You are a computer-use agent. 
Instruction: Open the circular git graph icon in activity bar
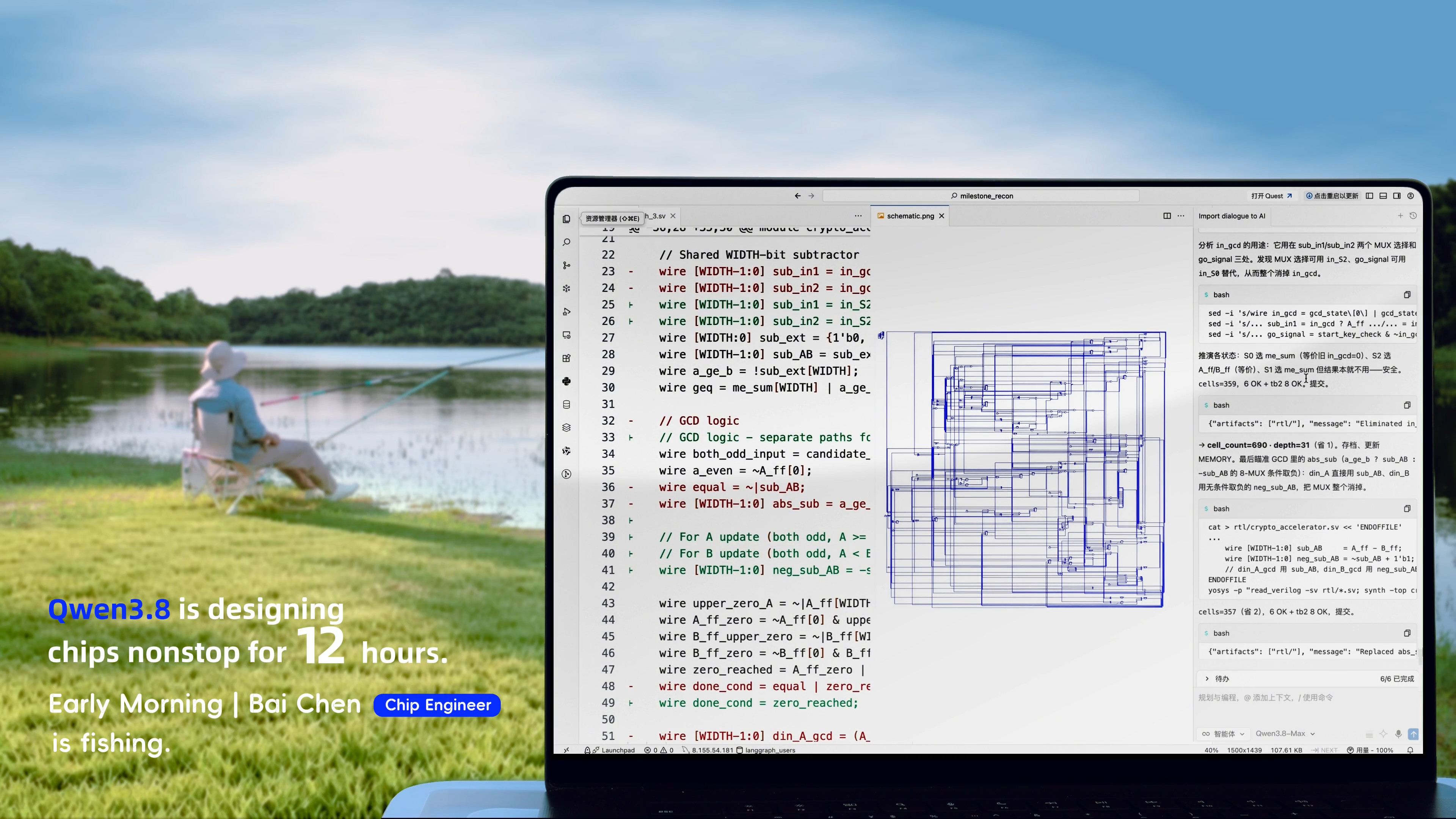[566, 474]
